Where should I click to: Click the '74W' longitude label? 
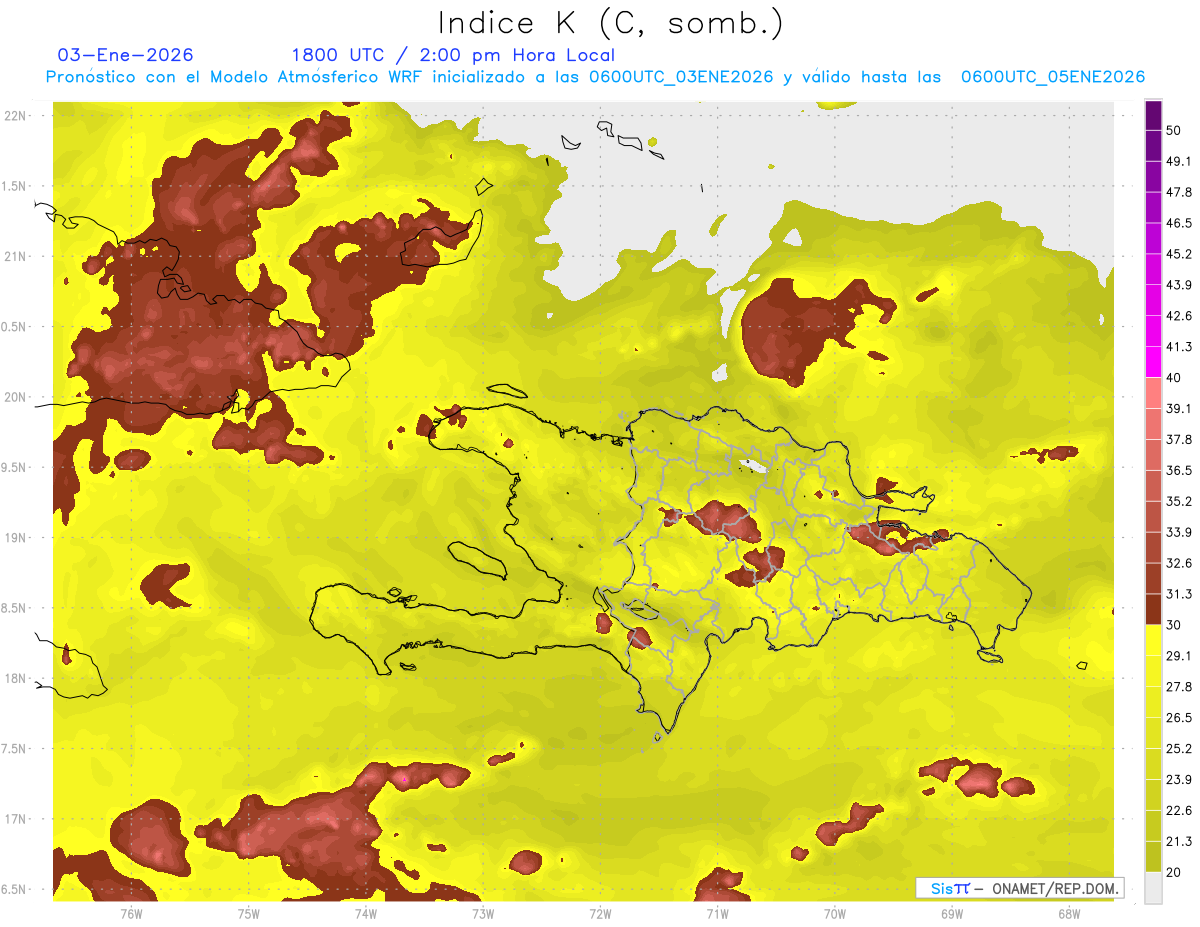[x=365, y=914]
